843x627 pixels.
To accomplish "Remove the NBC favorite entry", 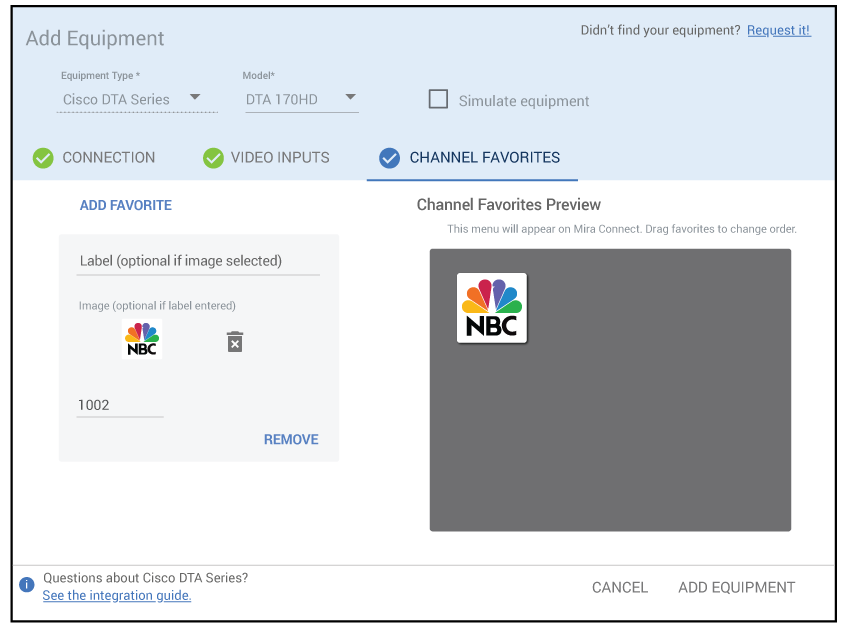I will [x=291, y=439].
